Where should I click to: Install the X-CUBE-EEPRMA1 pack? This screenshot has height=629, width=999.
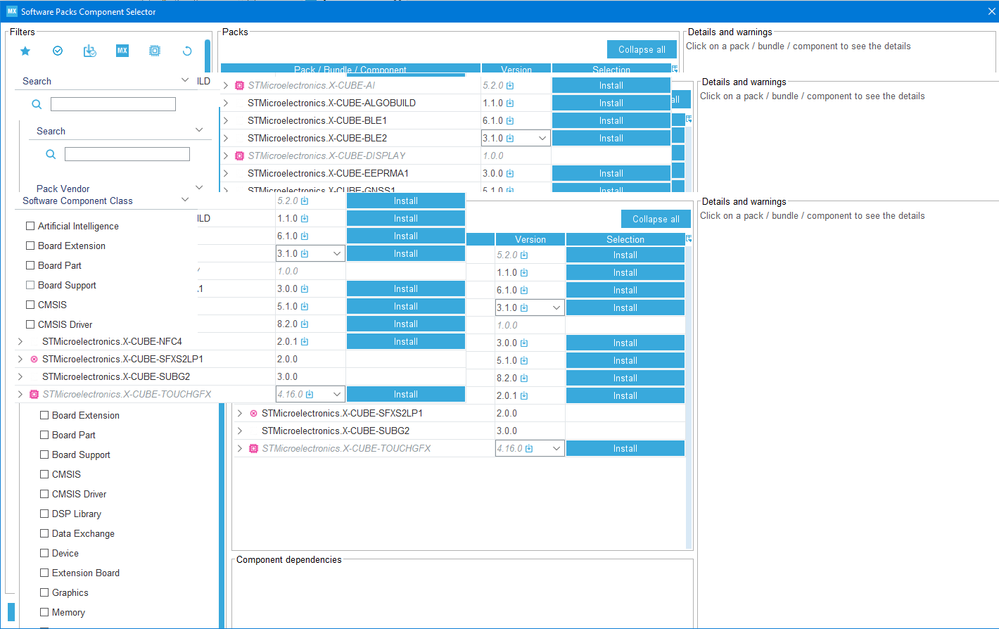coord(611,173)
